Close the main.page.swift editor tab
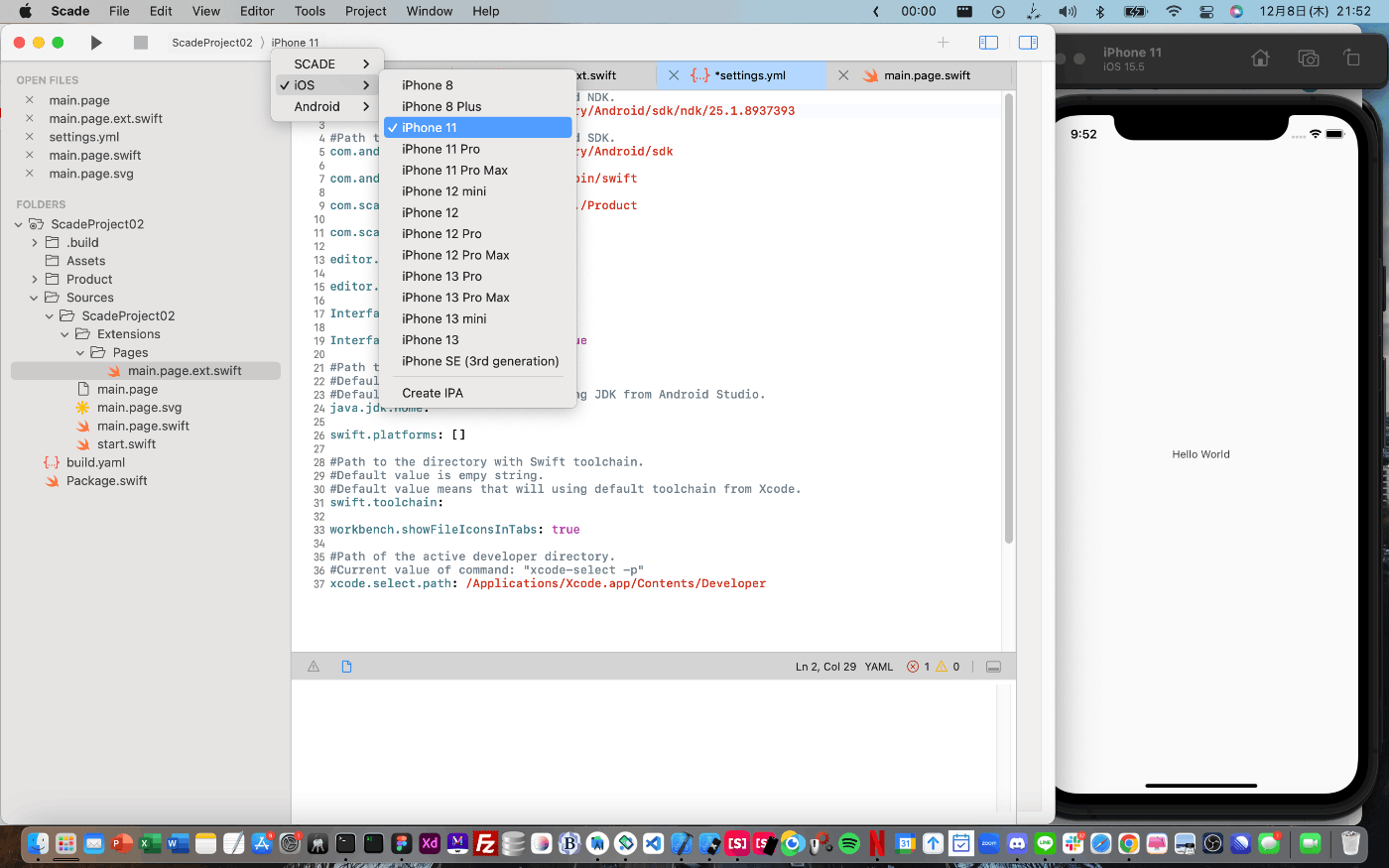 coord(843,75)
